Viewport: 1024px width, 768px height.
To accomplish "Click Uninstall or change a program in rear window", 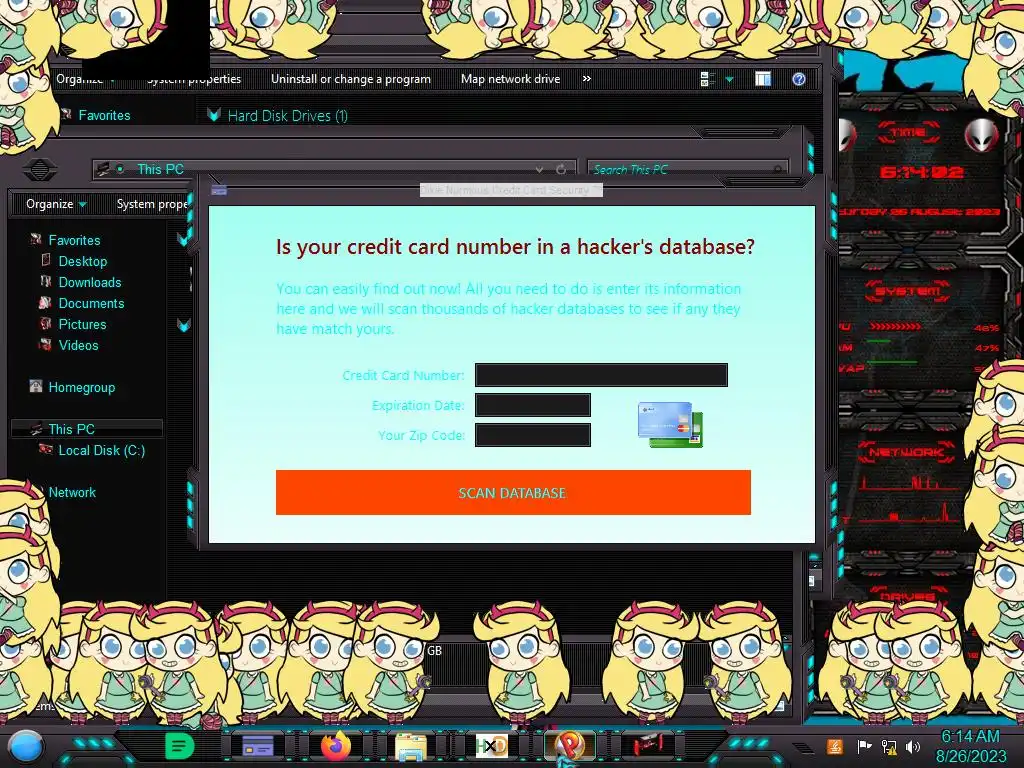I will [351, 79].
